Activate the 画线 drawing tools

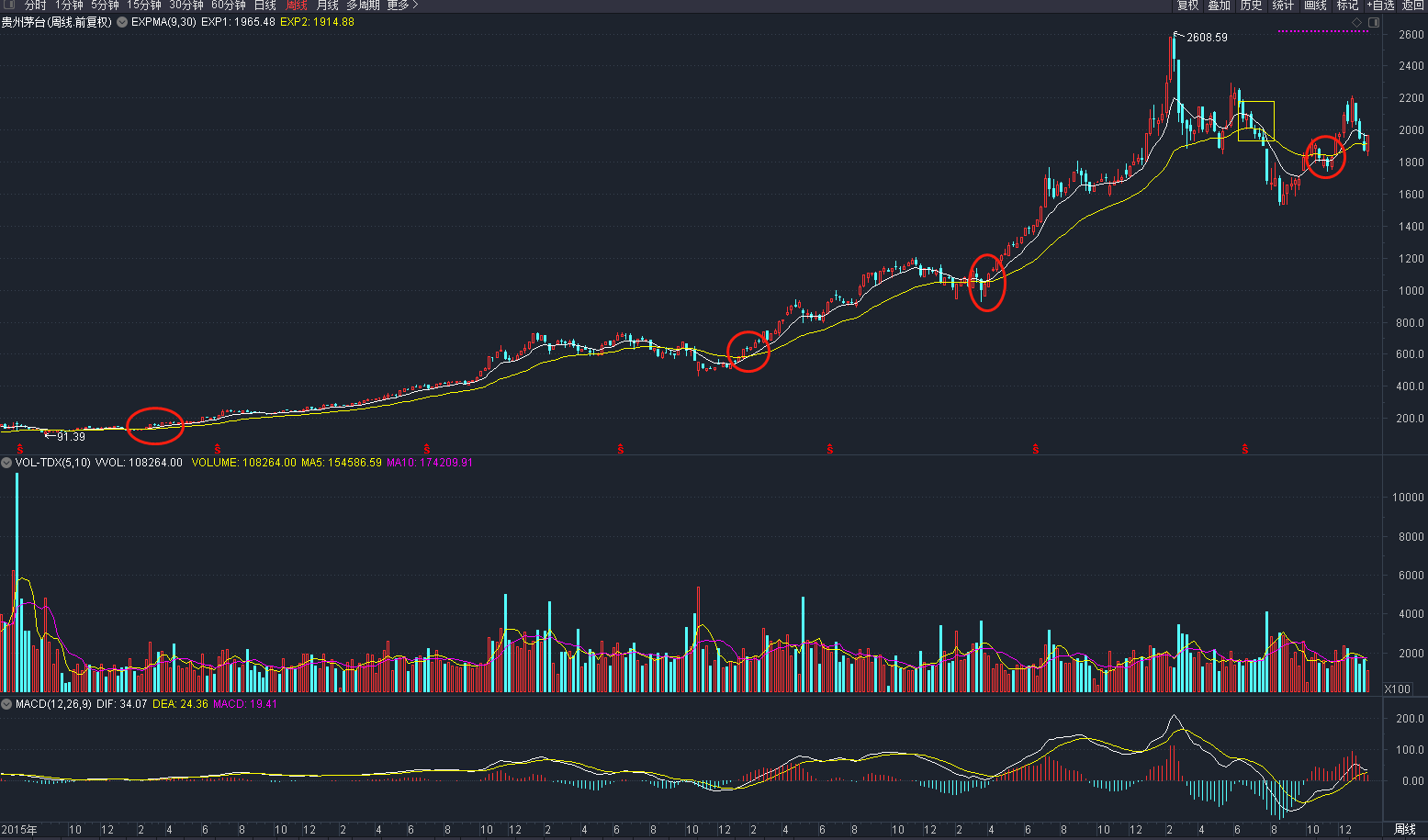[1315, 6]
